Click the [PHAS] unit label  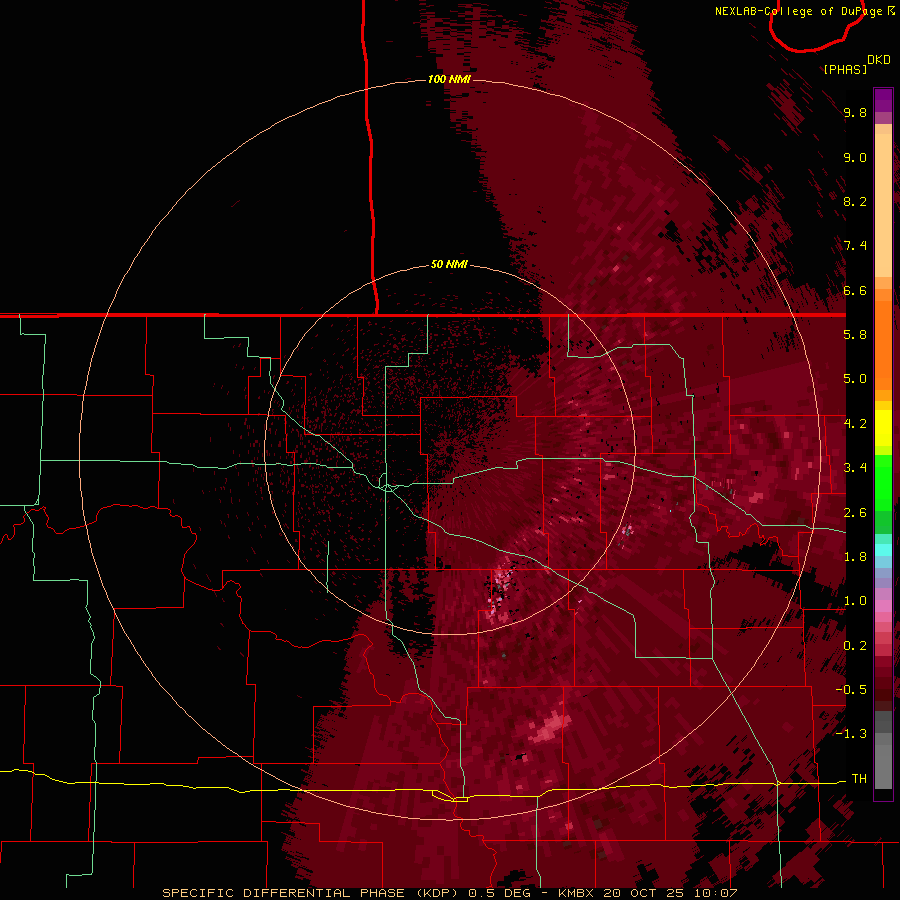tap(845, 69)
